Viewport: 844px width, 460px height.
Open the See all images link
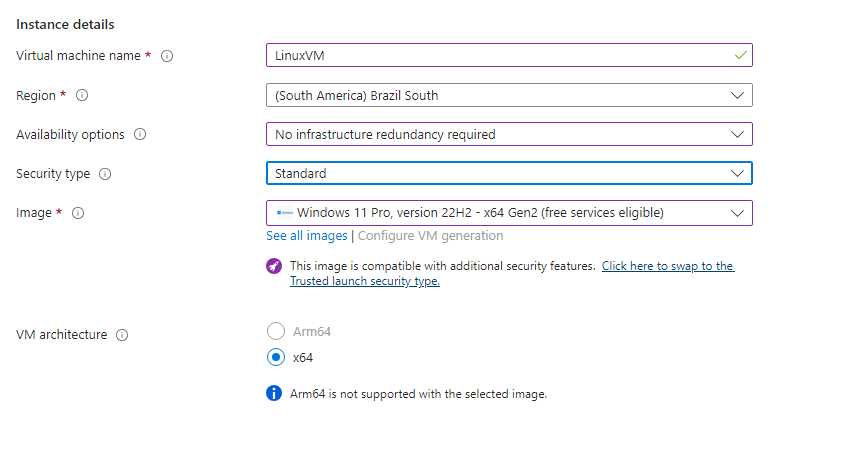307,236
